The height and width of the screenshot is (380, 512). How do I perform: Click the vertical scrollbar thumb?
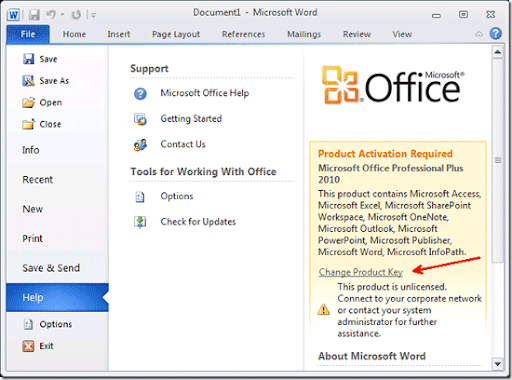498,160
